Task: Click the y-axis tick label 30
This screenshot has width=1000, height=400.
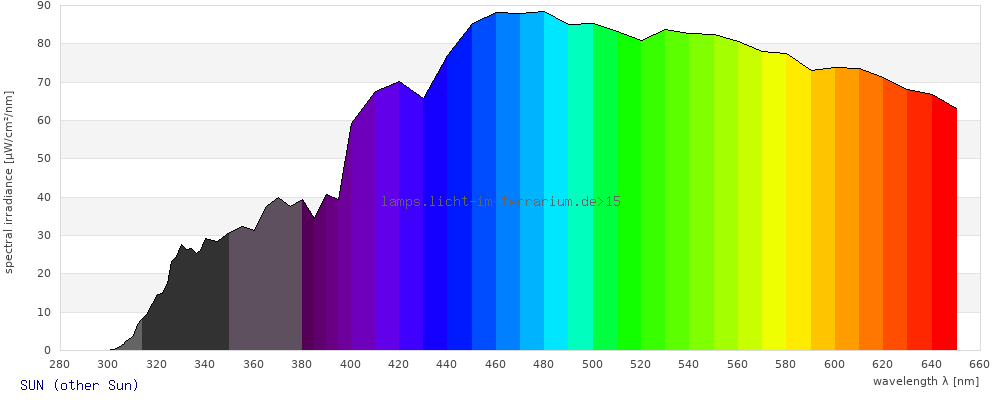Action: [44, 235]
